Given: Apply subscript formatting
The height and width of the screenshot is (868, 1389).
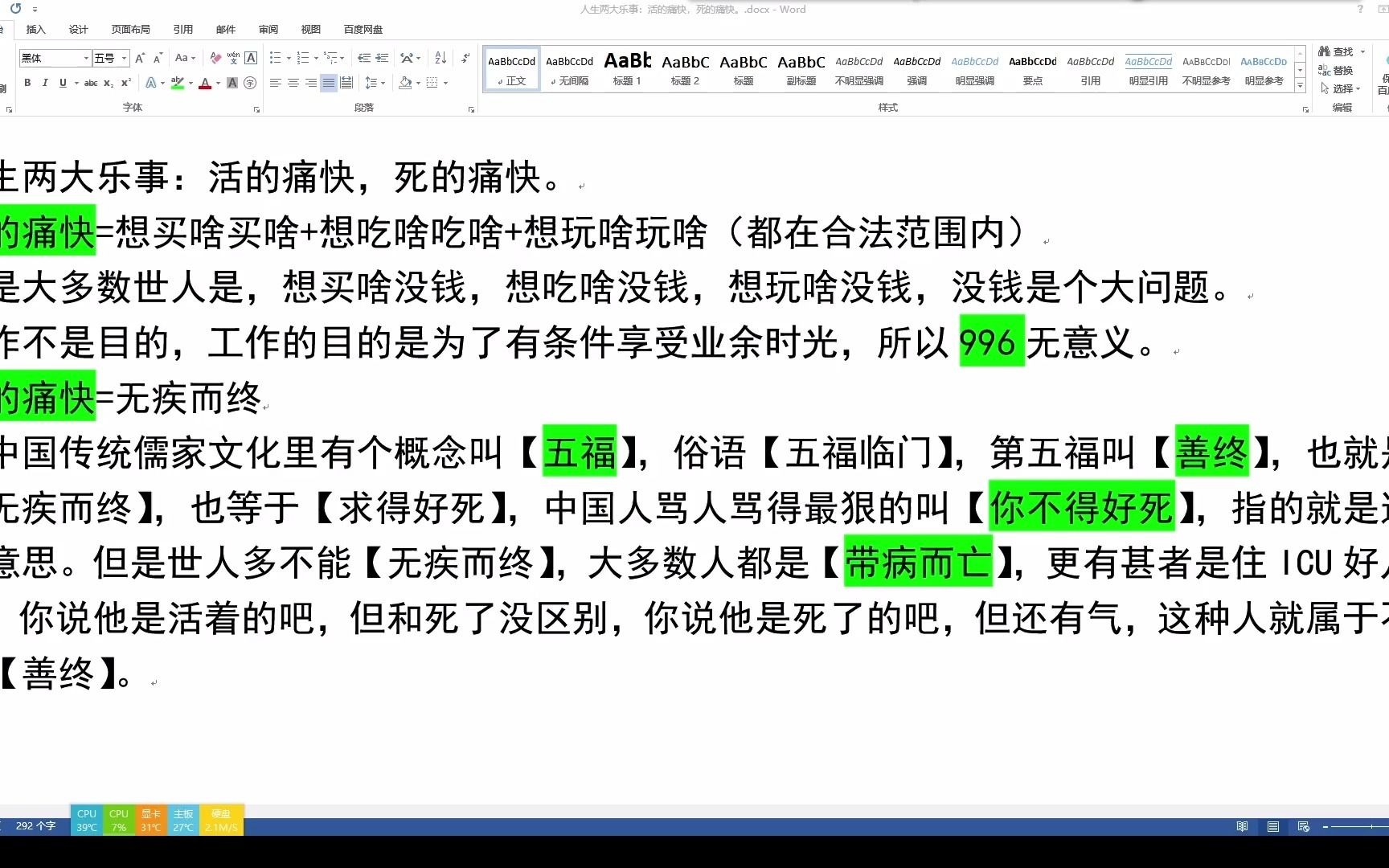Looking at the screenshot, I should 109,83.
